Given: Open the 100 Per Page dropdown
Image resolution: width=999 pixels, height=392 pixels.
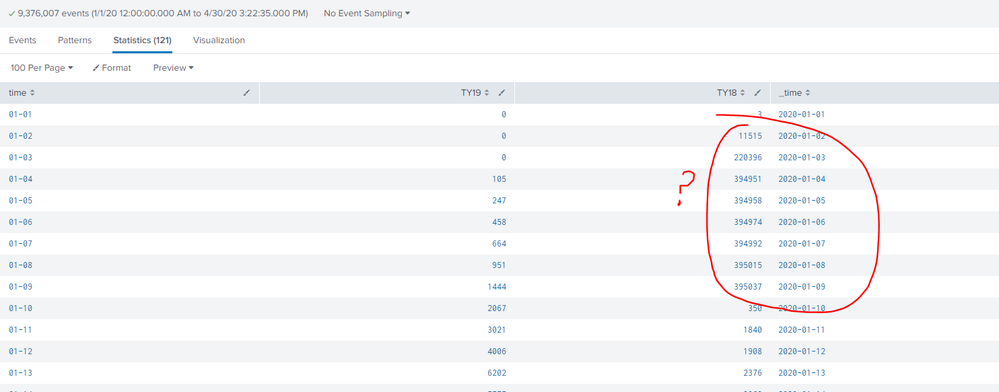Looking at the screenshot, I should [42, 68].
